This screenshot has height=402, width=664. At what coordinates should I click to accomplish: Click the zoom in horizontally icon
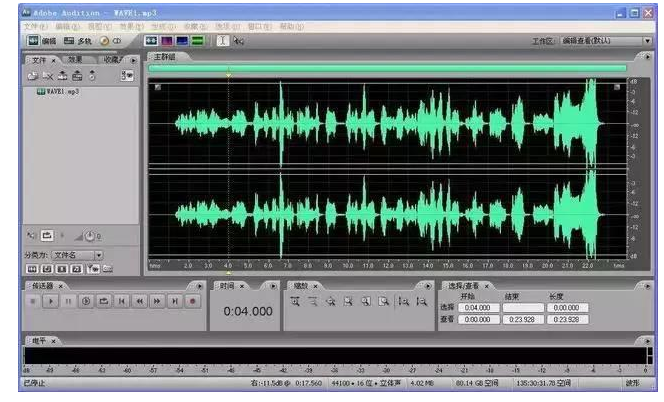pyautogui.click(x=295, y=301)
